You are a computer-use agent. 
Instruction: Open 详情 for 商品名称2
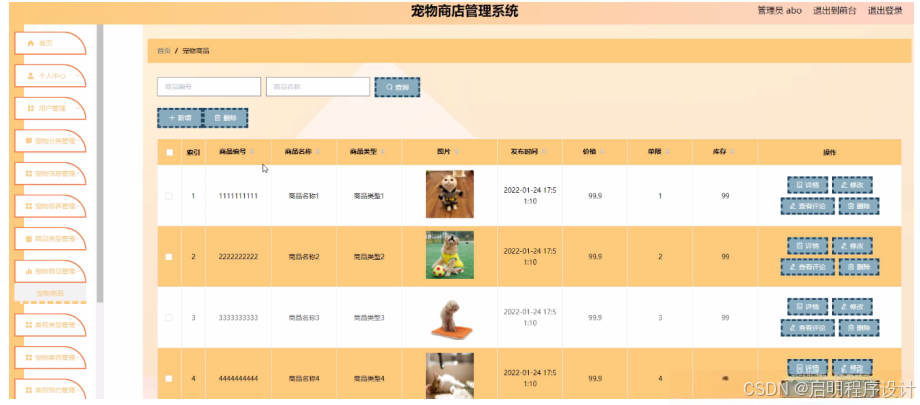807,246
